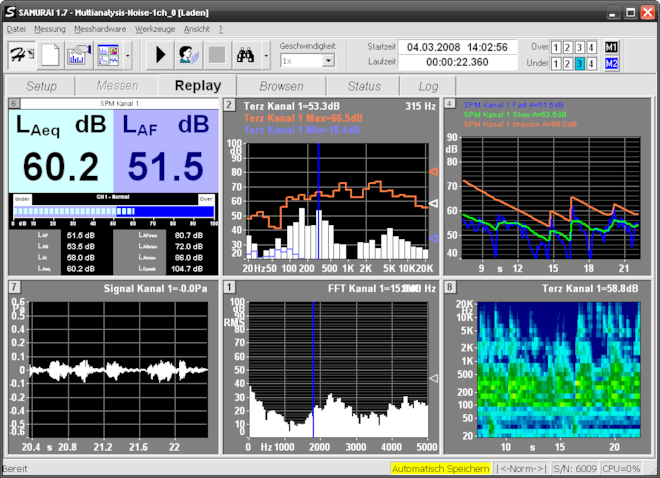Click the grey Stop button
Viewport: 660px width, 478px height.
click(215, 55)
